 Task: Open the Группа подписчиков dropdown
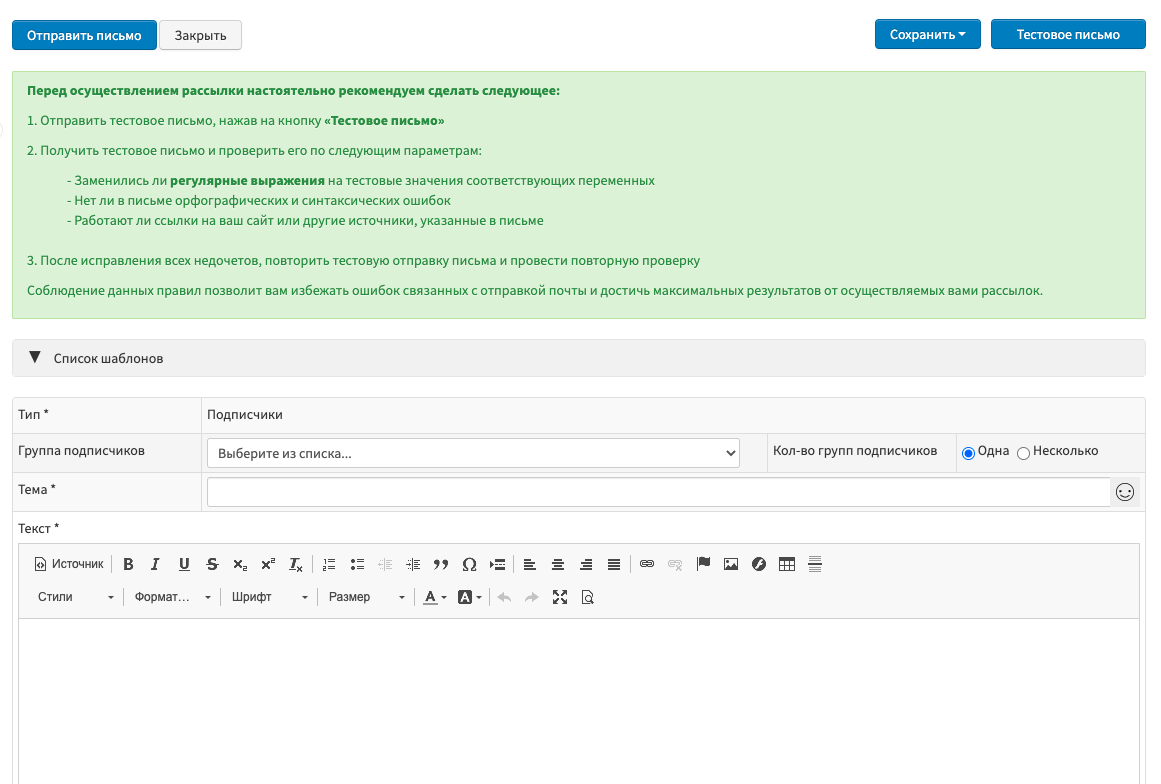[473, 453]
